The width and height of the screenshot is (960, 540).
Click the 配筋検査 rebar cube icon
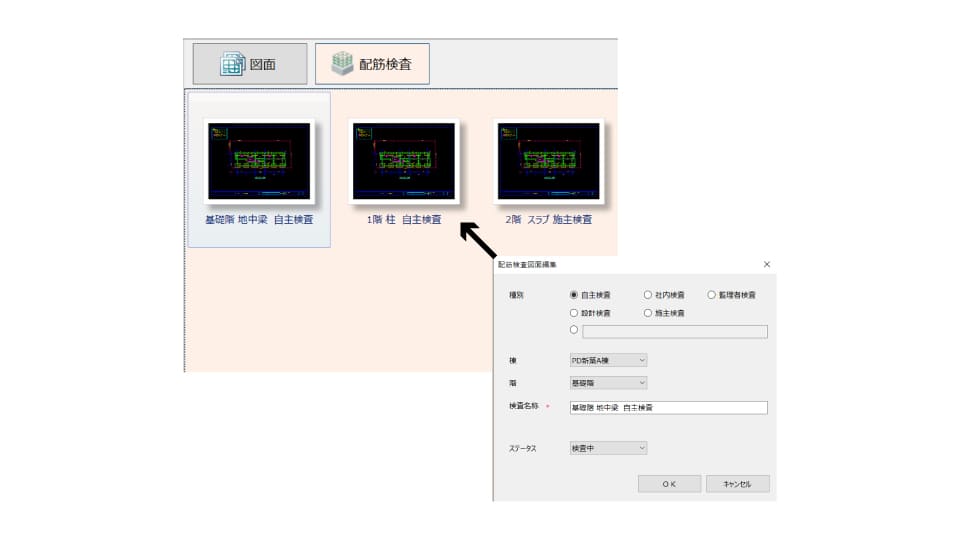[x=342, y=63]
